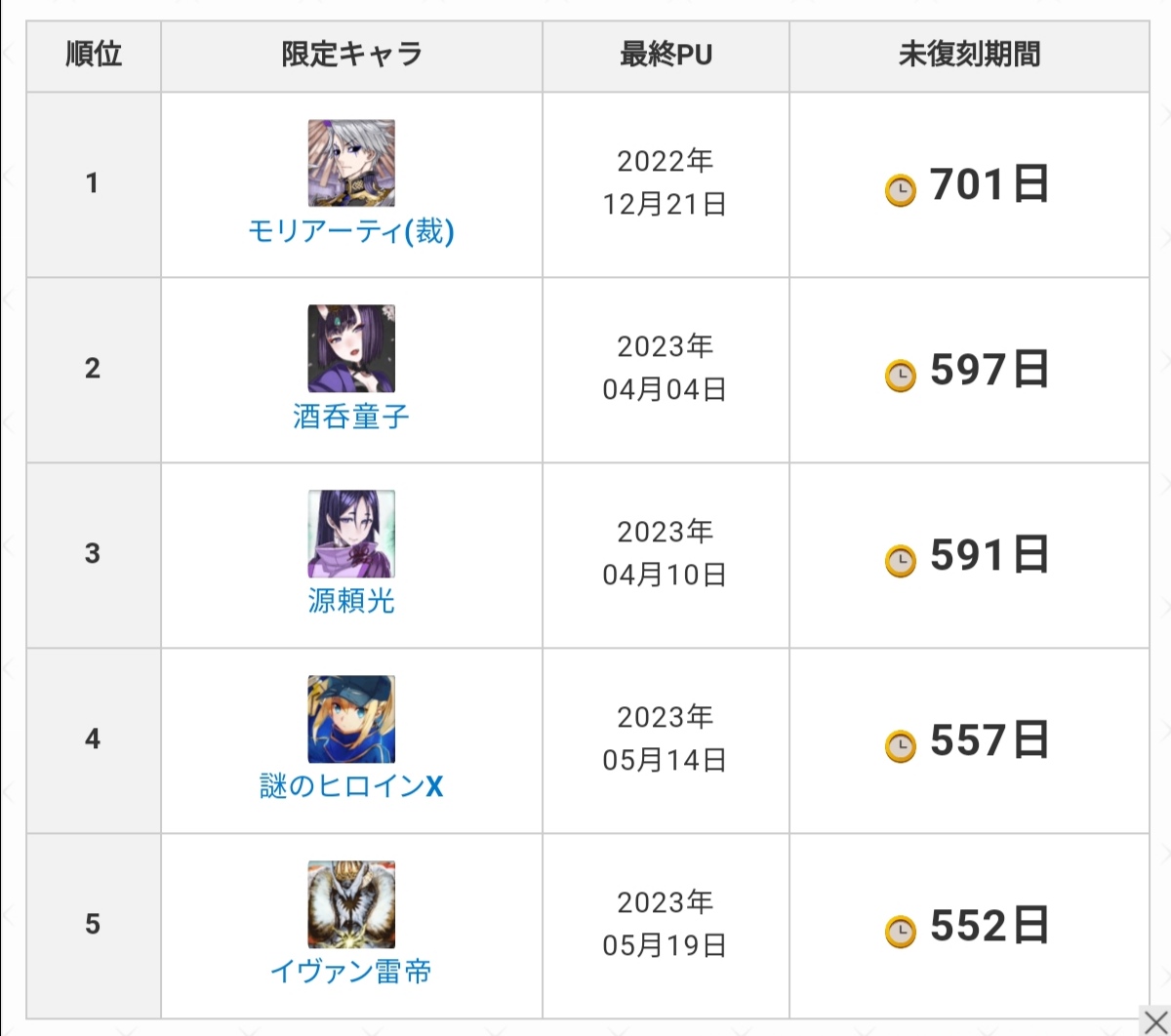The height and width of the screenshot is (1036, 1171).
Task: Click the 順位 column header
Action: [94, 55]
